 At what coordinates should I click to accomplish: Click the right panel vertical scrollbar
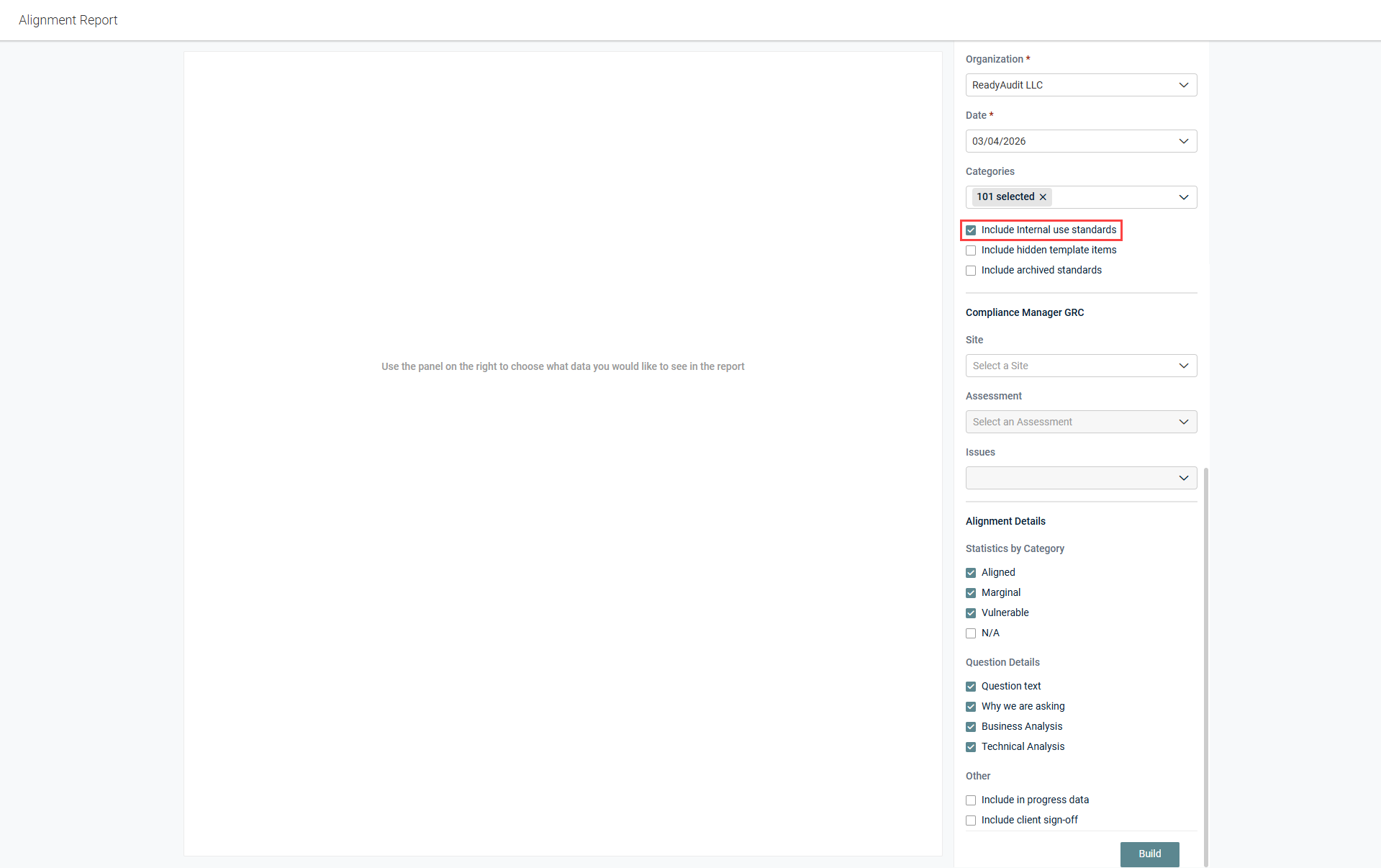coord(1205,648)
